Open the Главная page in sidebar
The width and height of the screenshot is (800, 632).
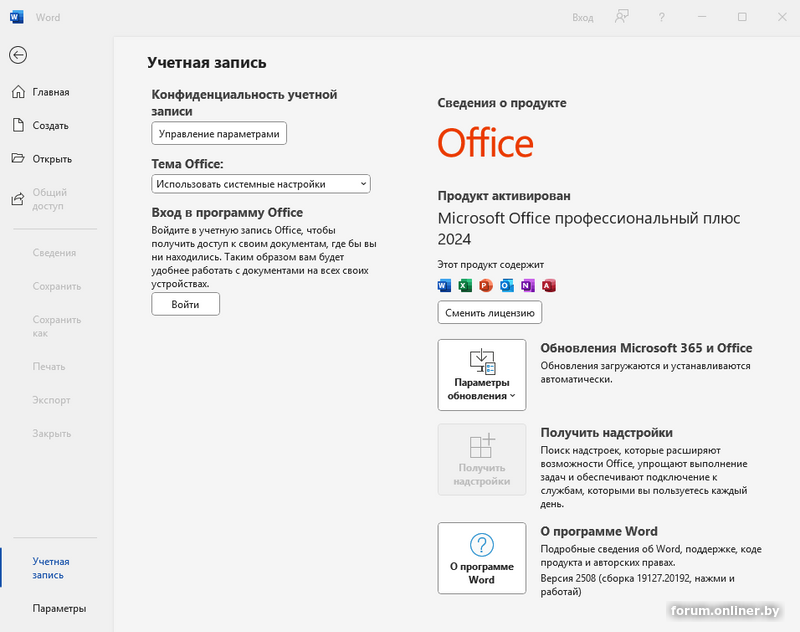(50, 92)
